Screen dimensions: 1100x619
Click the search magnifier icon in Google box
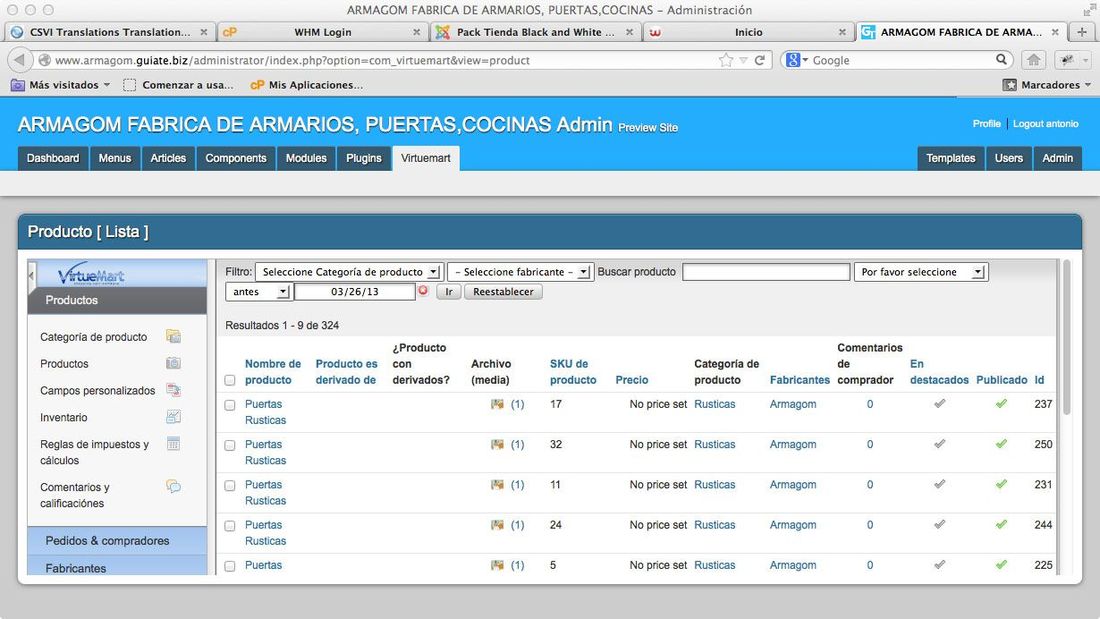point(1002,60)
